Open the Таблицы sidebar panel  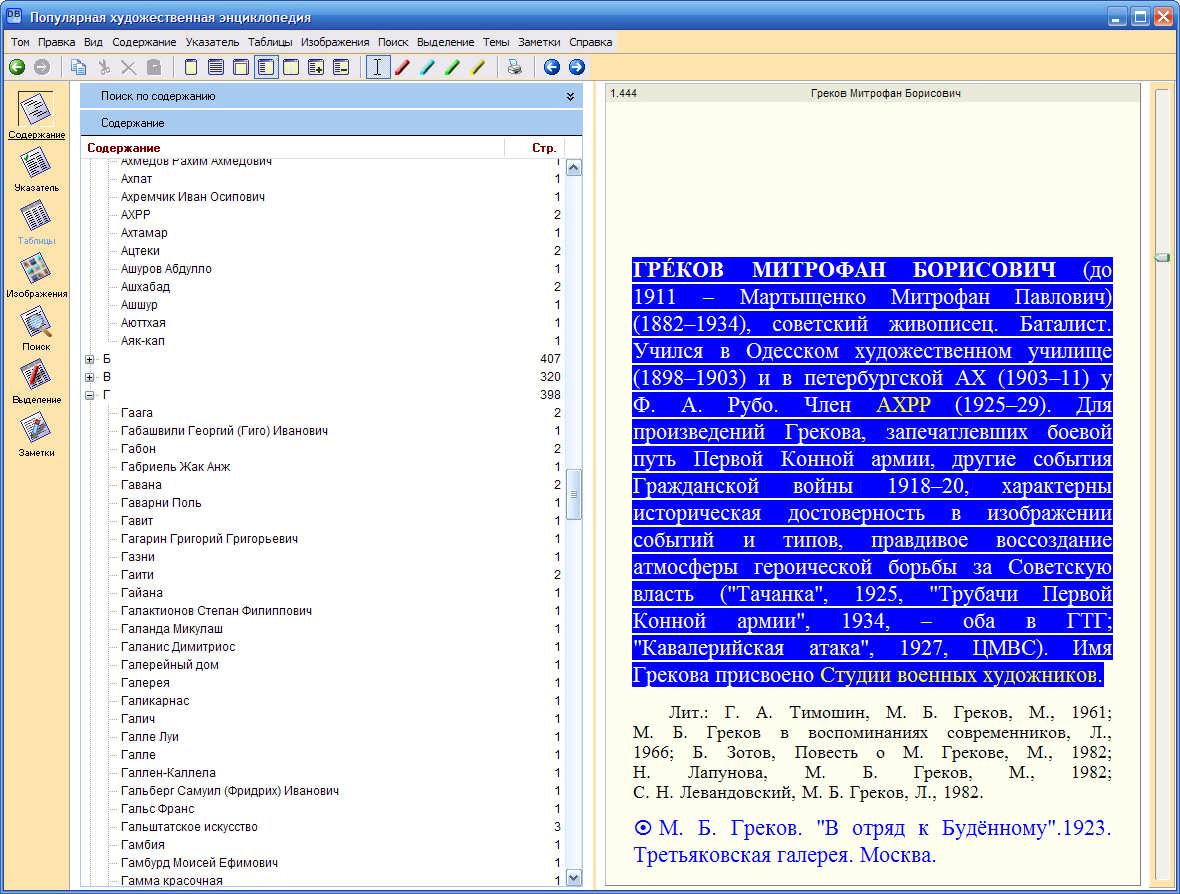coord(36,223)
